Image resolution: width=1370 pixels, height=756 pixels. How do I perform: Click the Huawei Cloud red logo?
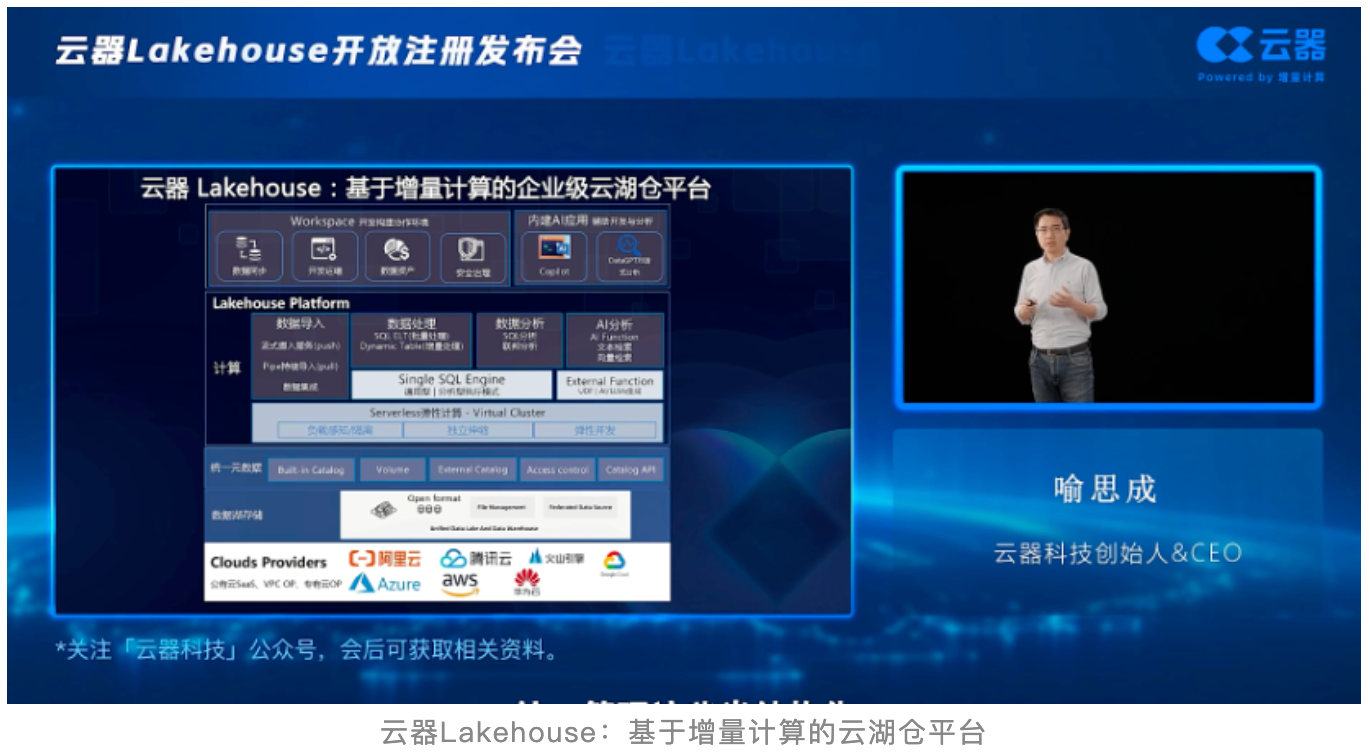click(527, 582)
